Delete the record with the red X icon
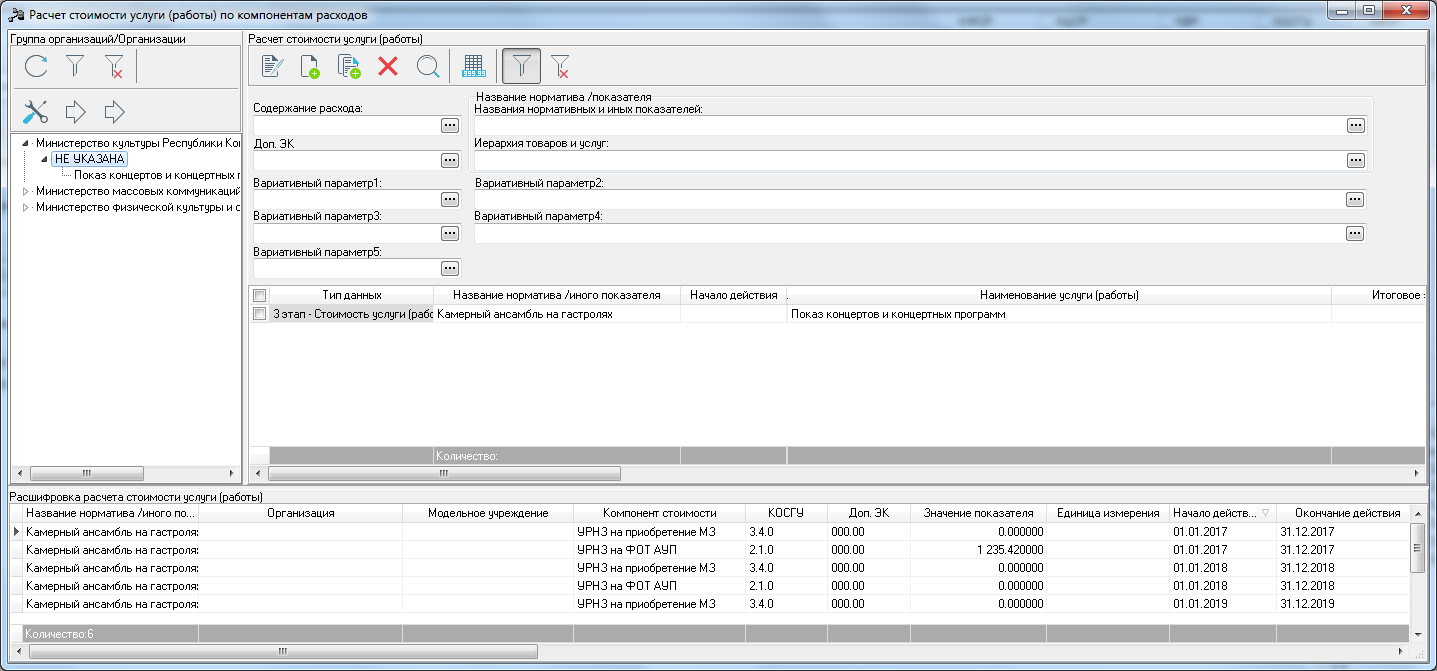1437x671 pixels. click(x=388, y=67)
